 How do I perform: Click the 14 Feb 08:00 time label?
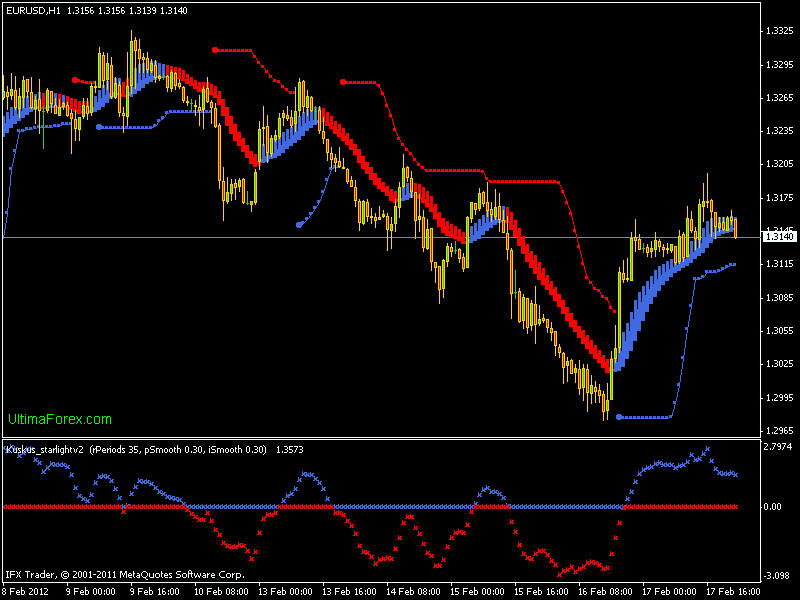click(413, 592)
